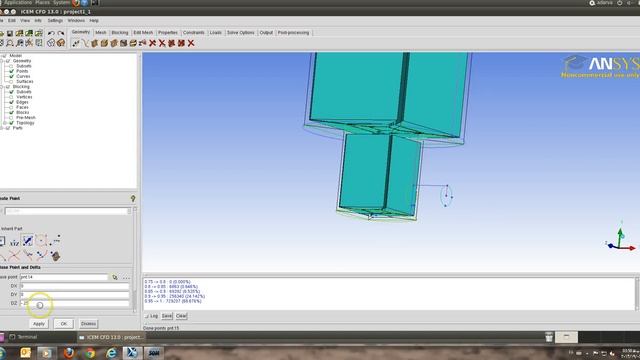Open the help question icon in Create Point panel

coord(133,198)
